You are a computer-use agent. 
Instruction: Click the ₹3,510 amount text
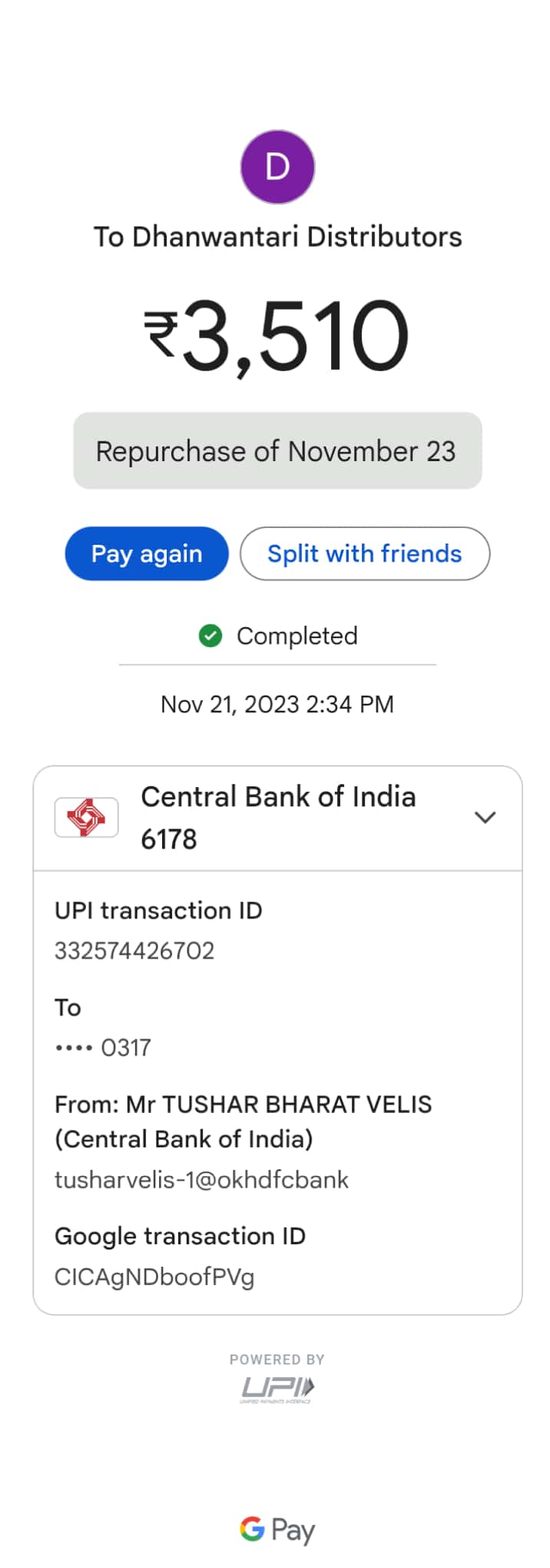click(277, 337)
